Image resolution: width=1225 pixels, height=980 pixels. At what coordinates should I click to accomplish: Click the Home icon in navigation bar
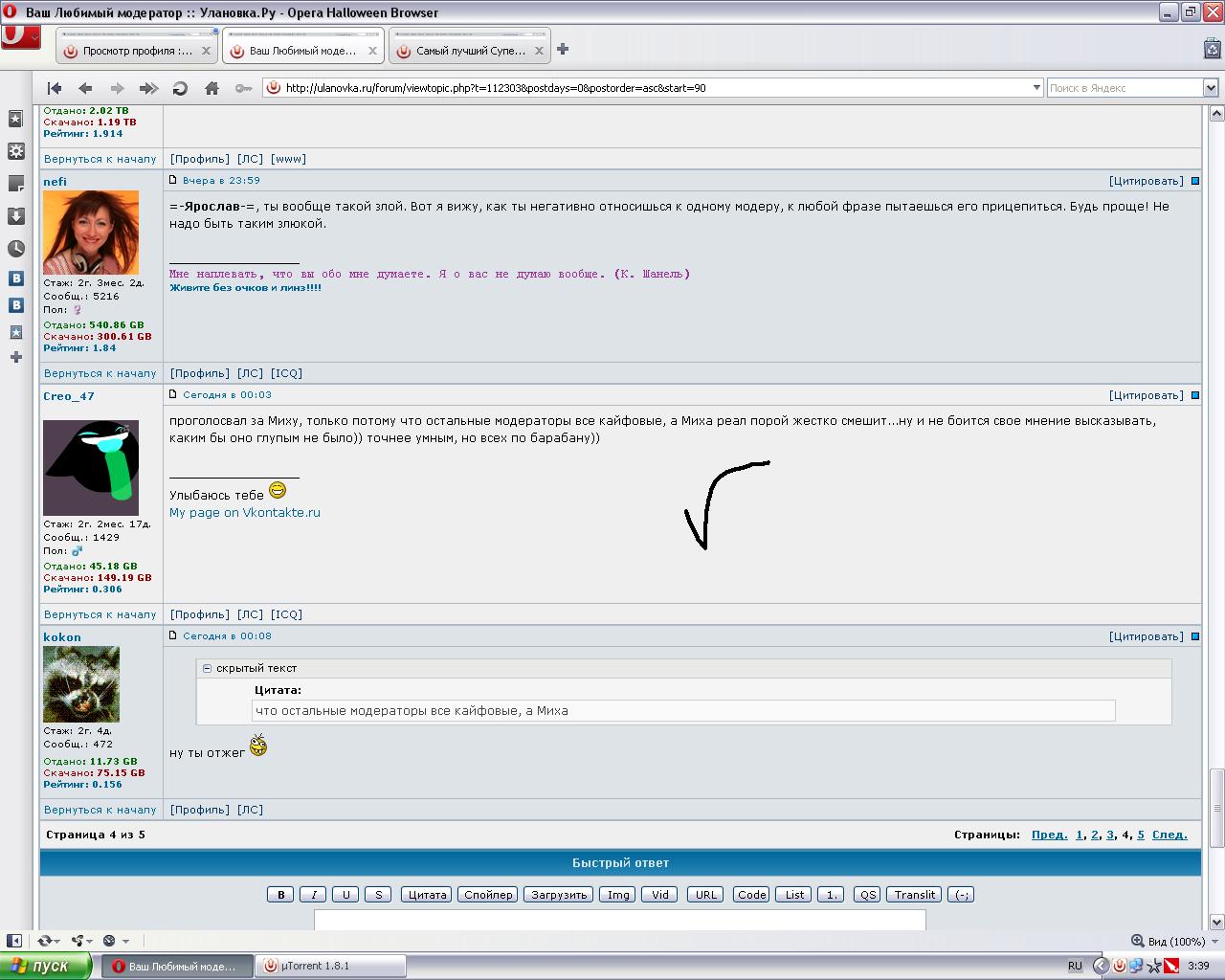[212, 88]
